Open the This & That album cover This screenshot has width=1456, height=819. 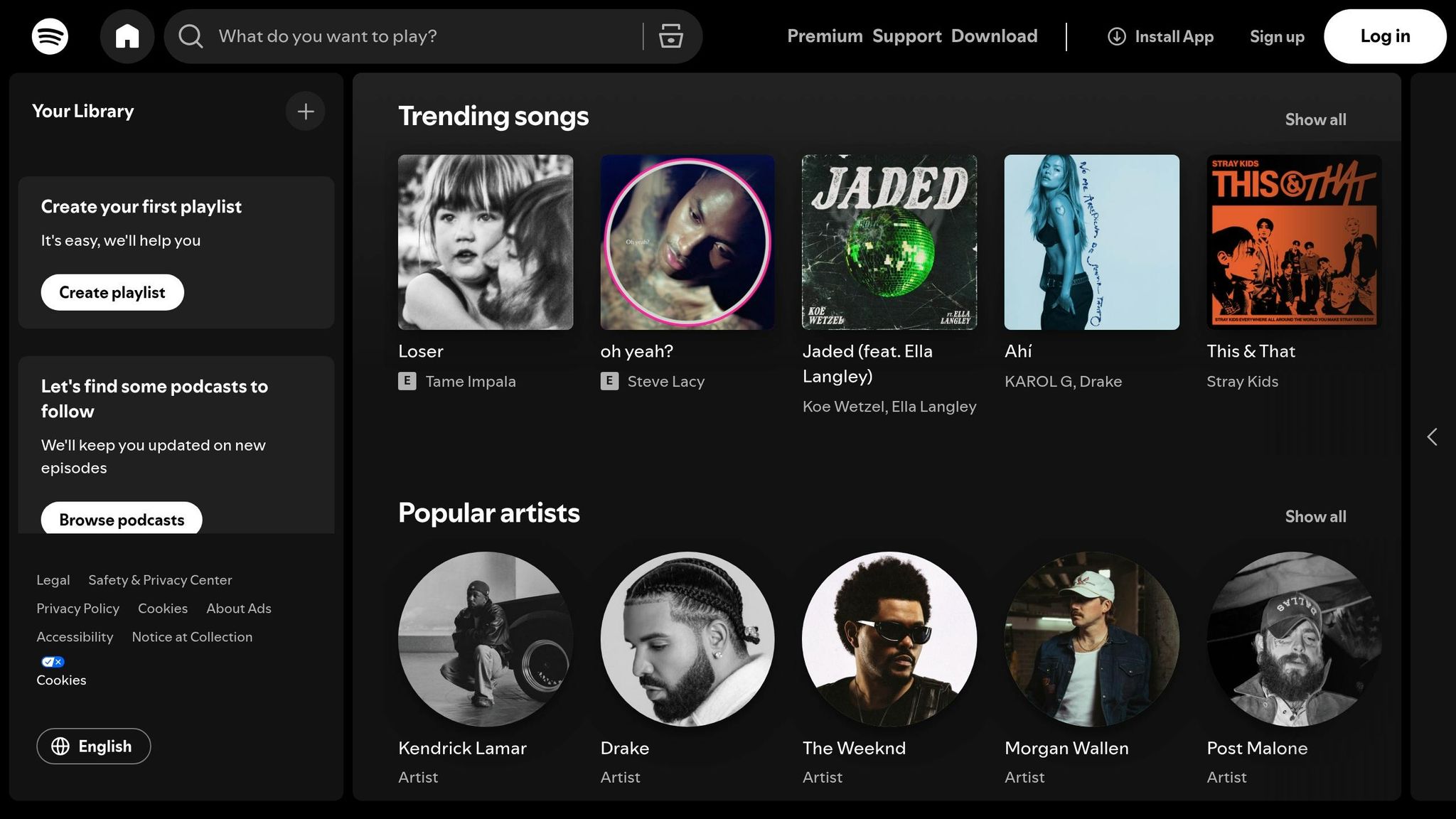(x=1294, y=242)
